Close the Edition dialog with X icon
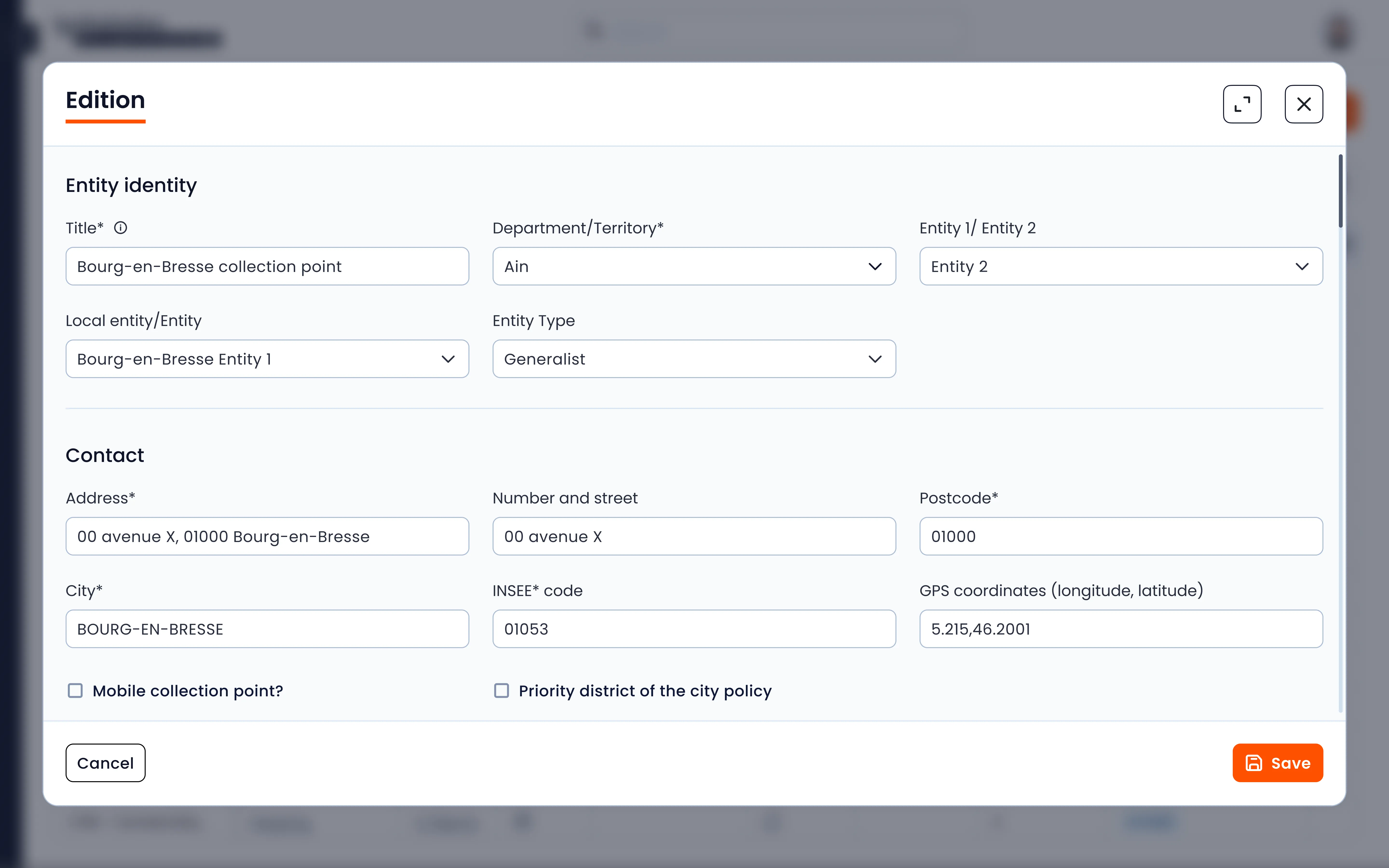The width and height of the screenshot is (1389, 868). pyautogui.click(x=1303, y=104)
